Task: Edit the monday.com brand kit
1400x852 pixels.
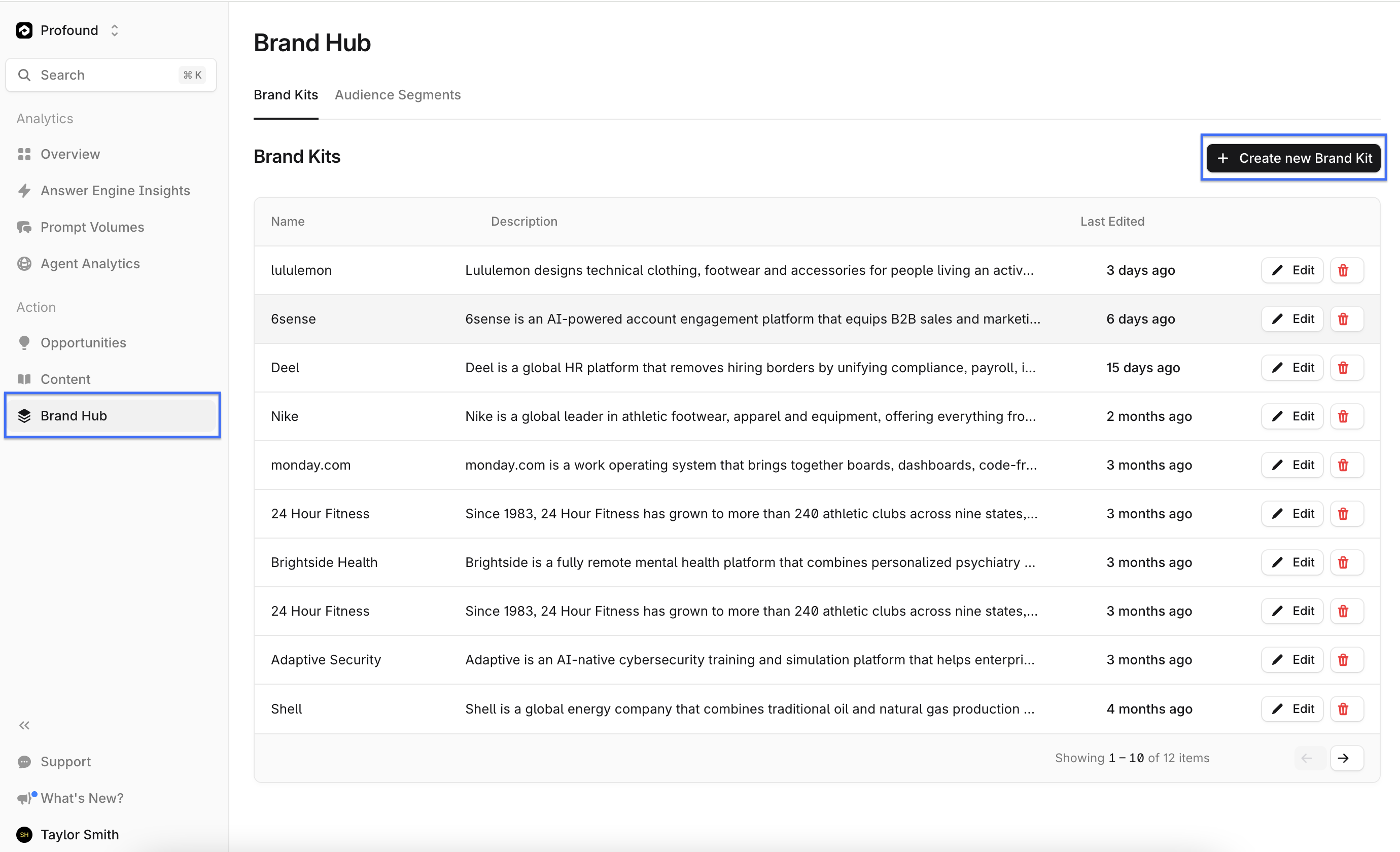Action: 1292,465
